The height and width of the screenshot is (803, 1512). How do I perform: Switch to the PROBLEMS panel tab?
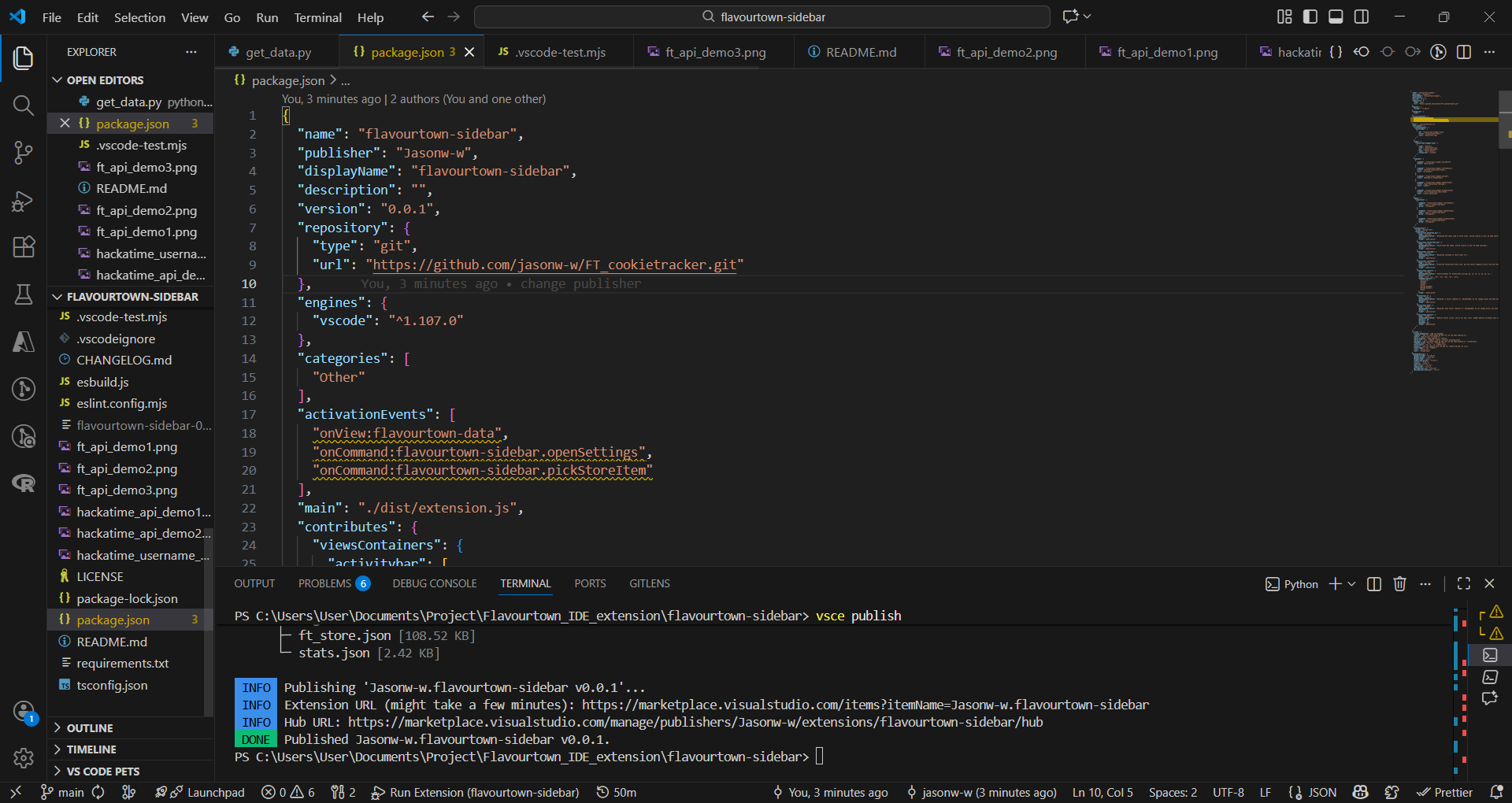(324, 583)
